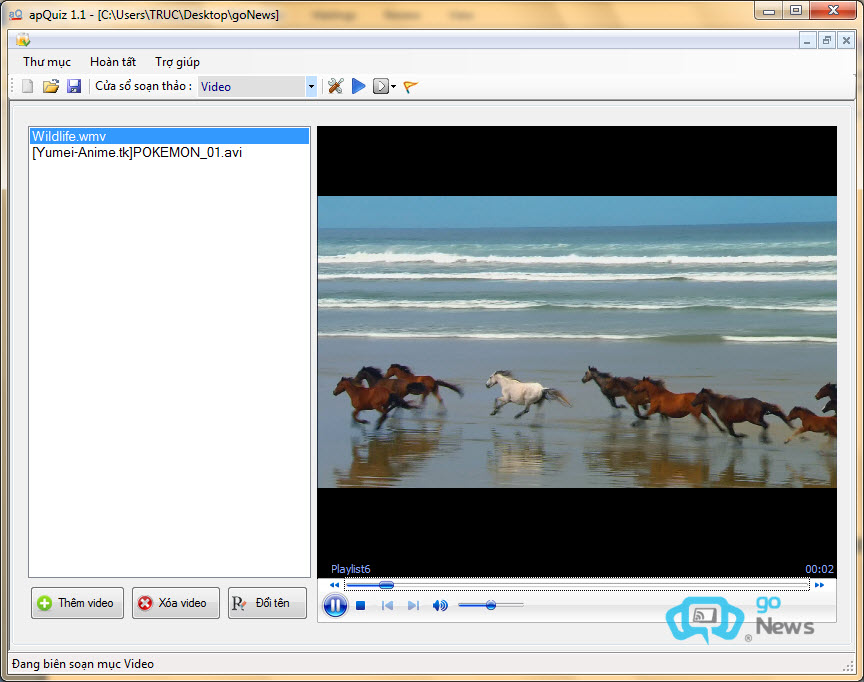Screen dimensions: 864x682
Task: Maximize the apQuiz main window
Action: pyautogui.click(x=796, y=11)
